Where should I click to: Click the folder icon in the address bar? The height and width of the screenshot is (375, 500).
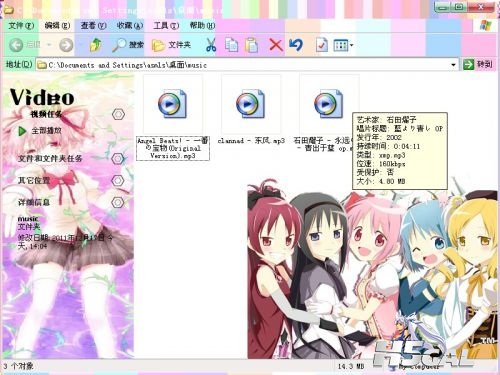point(42,65)
